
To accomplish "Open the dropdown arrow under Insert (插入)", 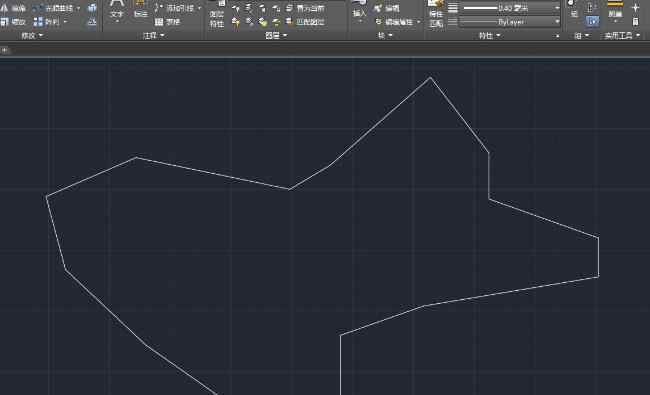I will 359,21.
